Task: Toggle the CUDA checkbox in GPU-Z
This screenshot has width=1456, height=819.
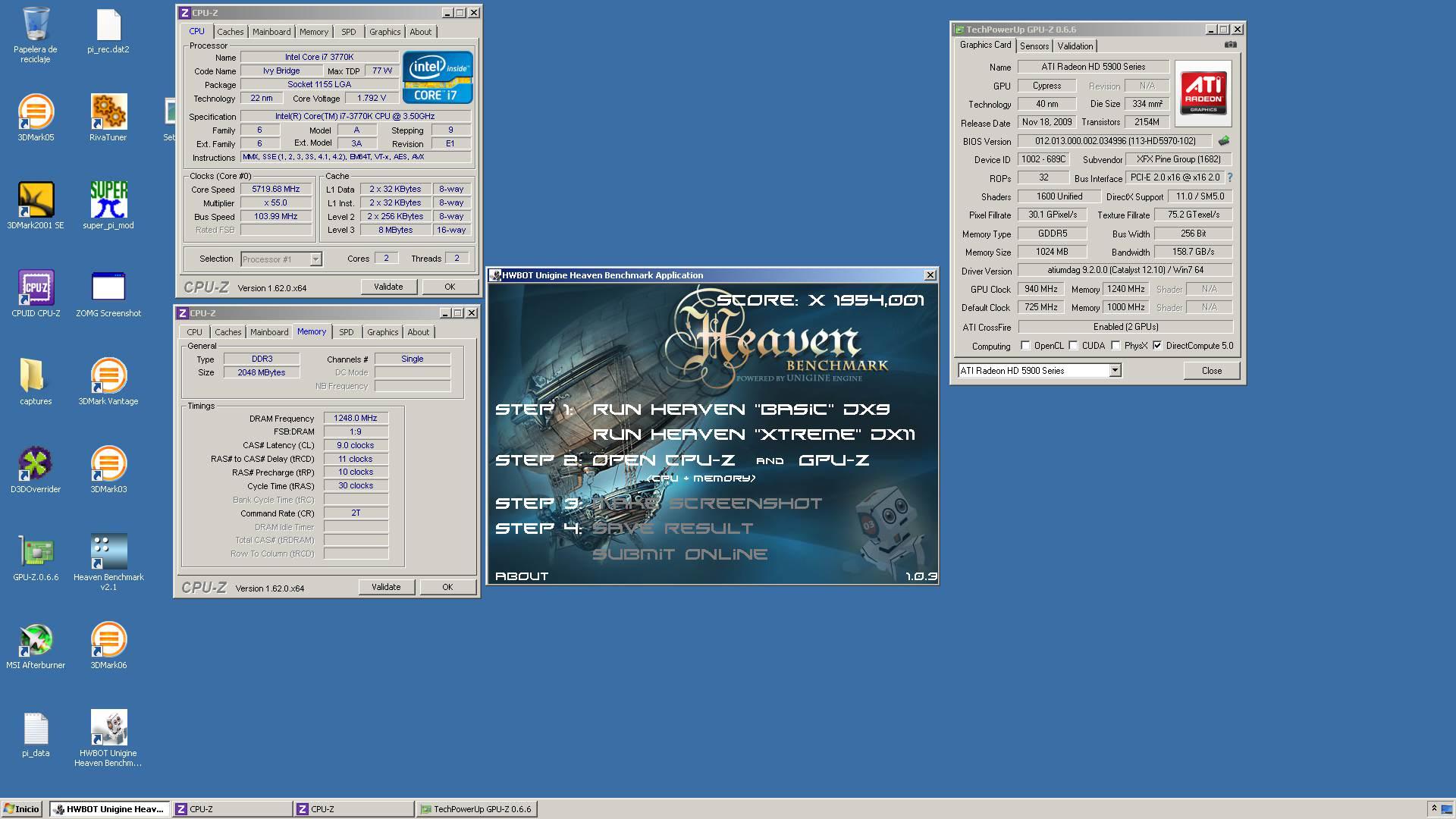Action: [x=1073, y=346]
